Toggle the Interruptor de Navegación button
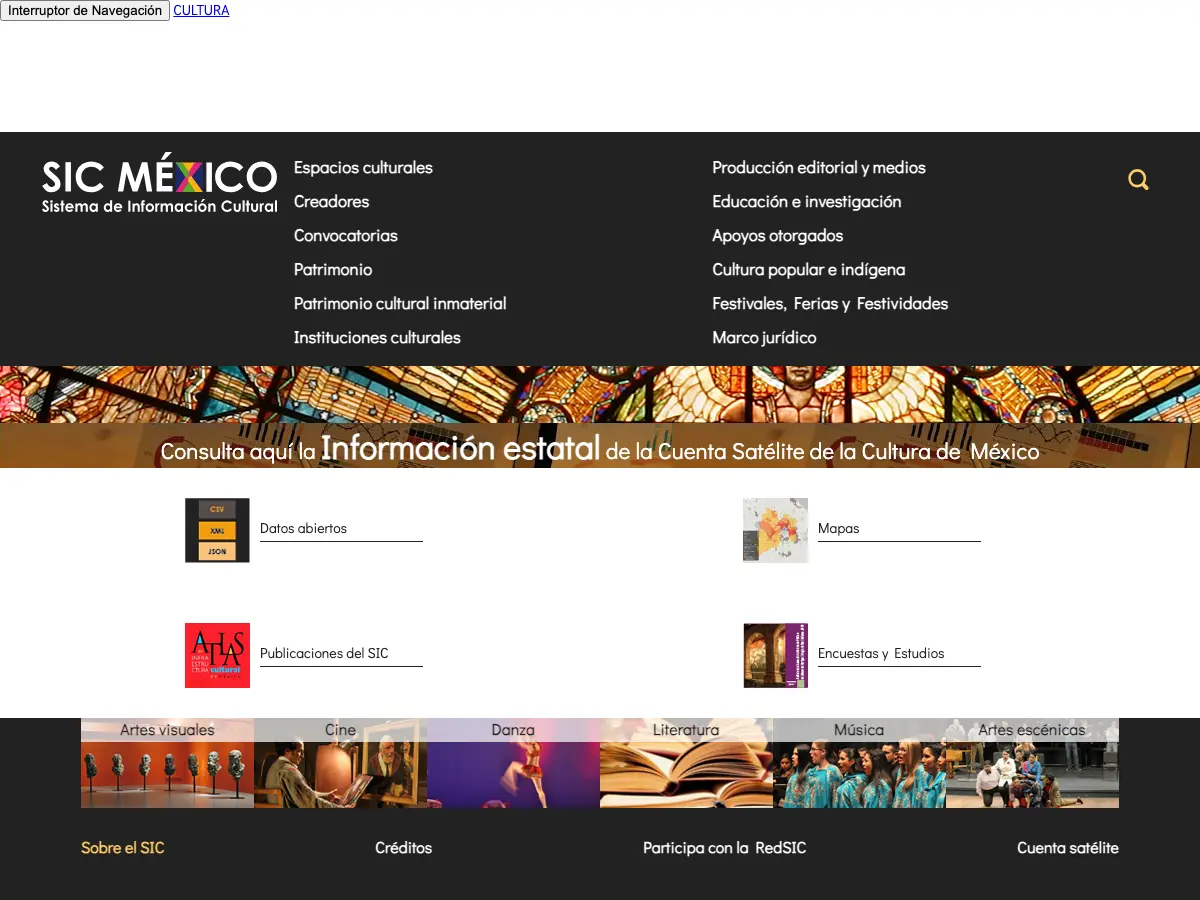The height and width of the screenshot is (900, 1200). click(85, 11)
